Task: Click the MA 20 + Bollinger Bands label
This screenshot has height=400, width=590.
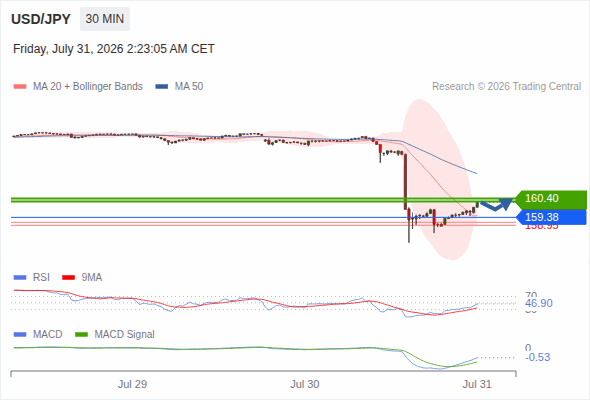Action: click(x=88, y=87)
